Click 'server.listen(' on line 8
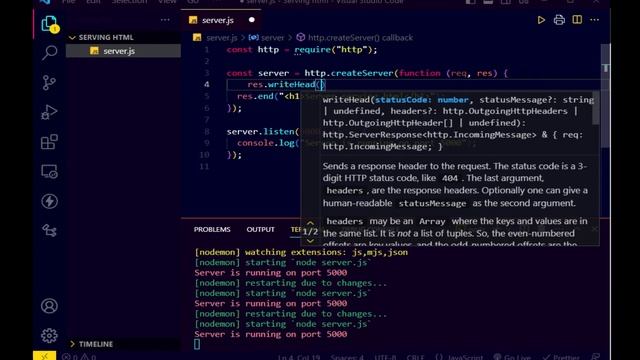 click(x=263, y=131)
